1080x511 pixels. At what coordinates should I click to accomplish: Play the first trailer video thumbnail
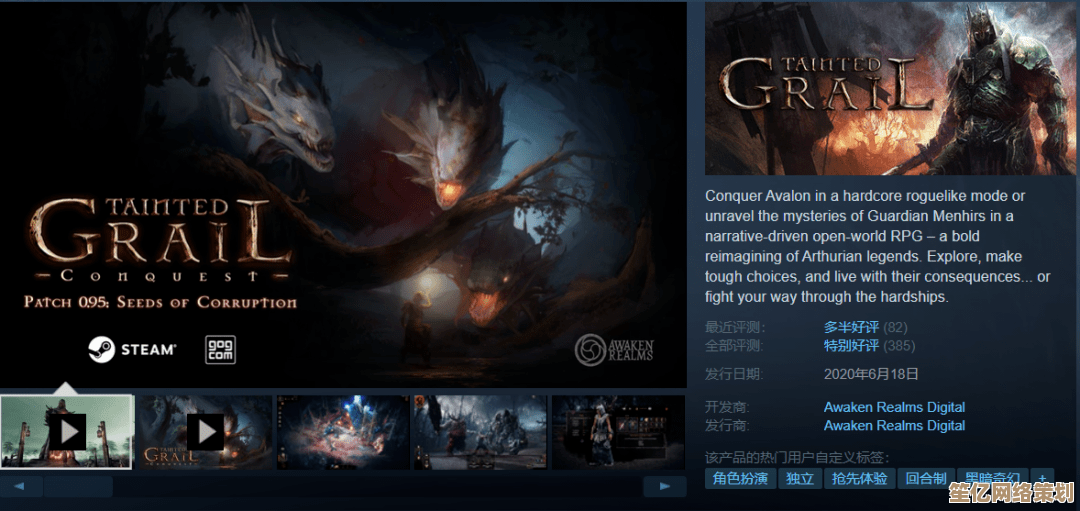[67, 432]
